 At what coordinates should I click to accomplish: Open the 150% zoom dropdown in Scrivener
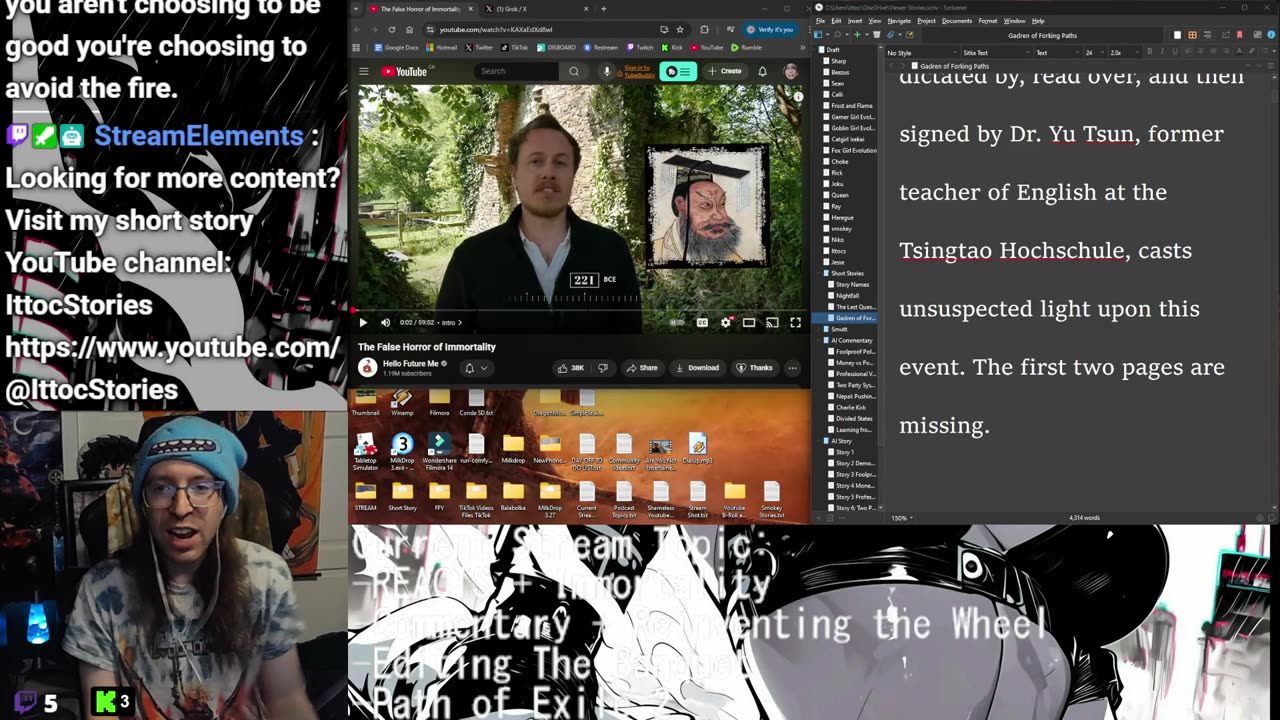click(902, 518)
